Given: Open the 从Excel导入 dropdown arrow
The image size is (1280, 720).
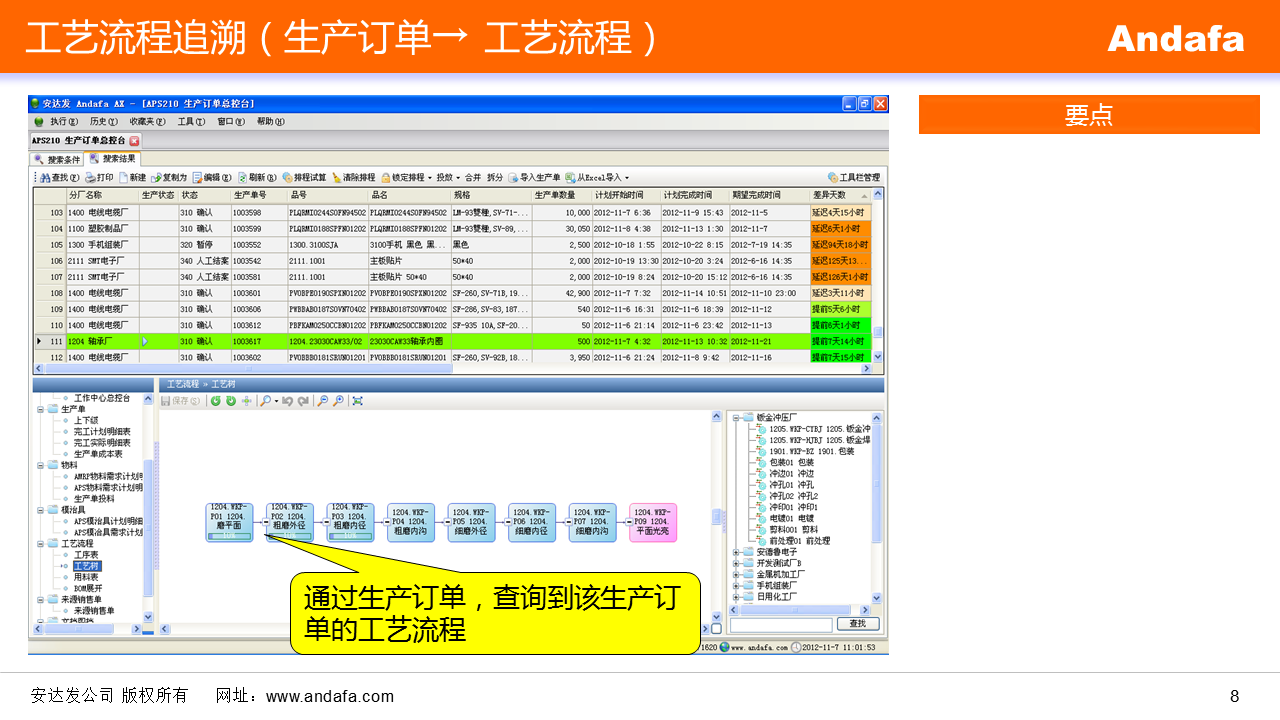Looking at the screenshot, I should pyautogui.click(x=627, y=178).
